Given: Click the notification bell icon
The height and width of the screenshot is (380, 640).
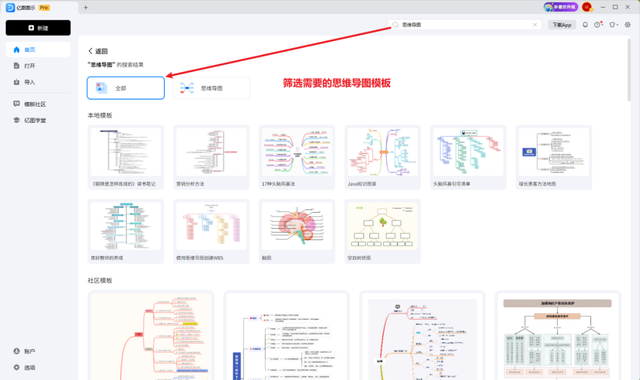Looking at the screenshot, I should pyautogui.click(x=585, y=25).
